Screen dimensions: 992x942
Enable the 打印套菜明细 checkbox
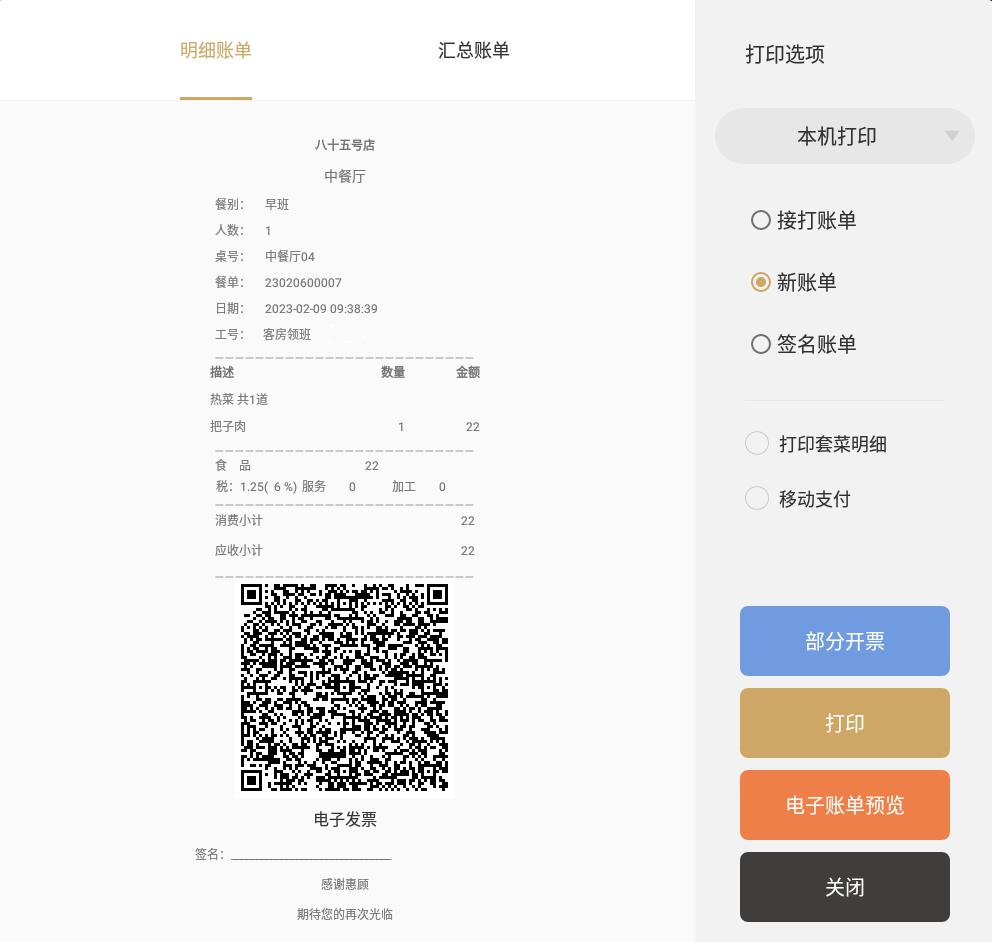tap(757, 443)
